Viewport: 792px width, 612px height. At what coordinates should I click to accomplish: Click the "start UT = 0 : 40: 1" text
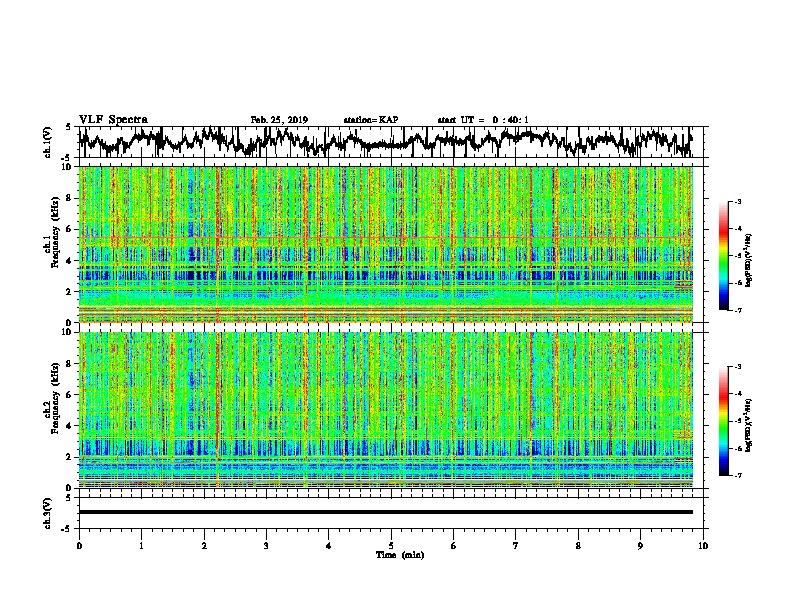point(483,120)
